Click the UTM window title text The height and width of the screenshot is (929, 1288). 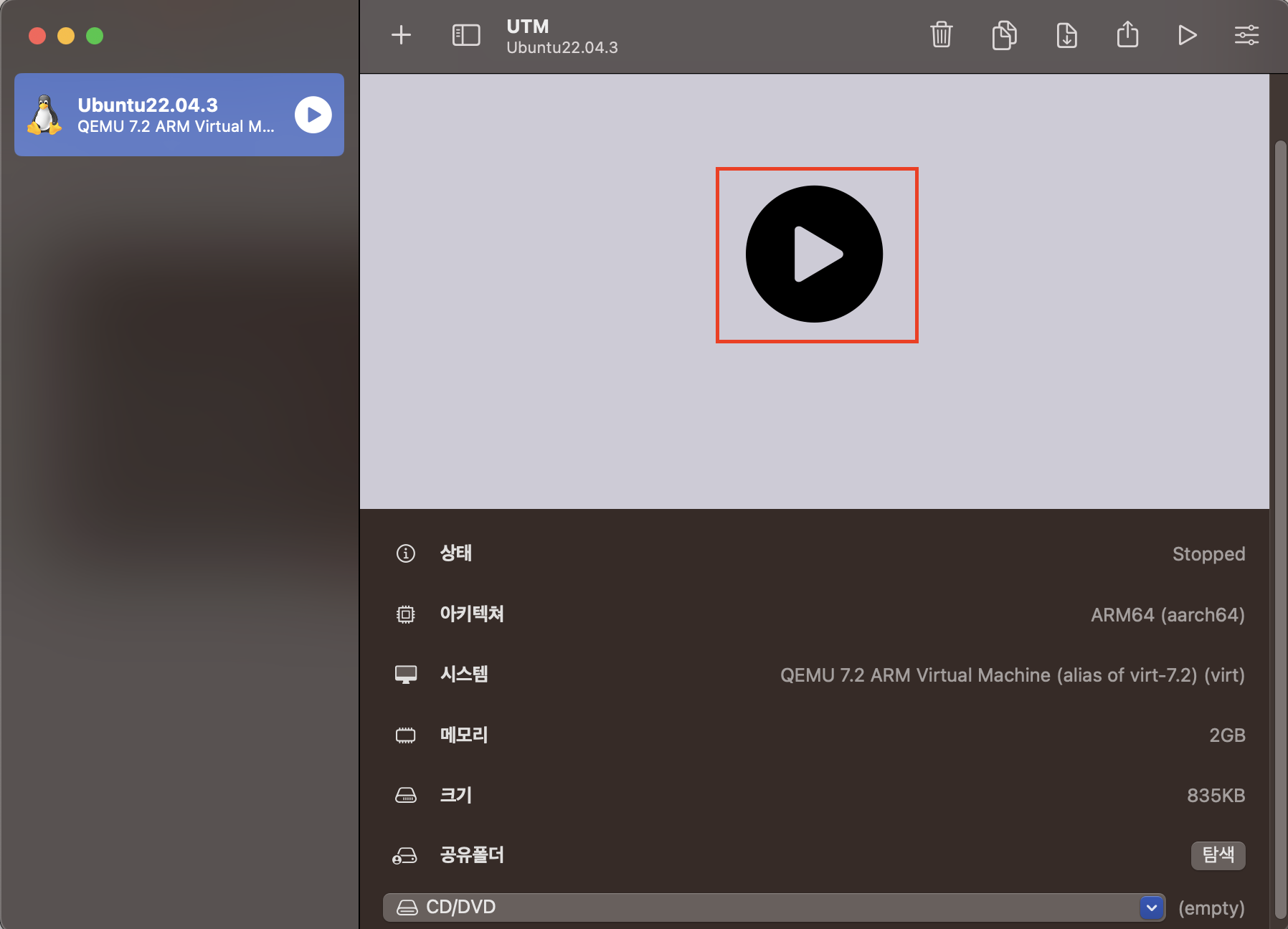528,27
